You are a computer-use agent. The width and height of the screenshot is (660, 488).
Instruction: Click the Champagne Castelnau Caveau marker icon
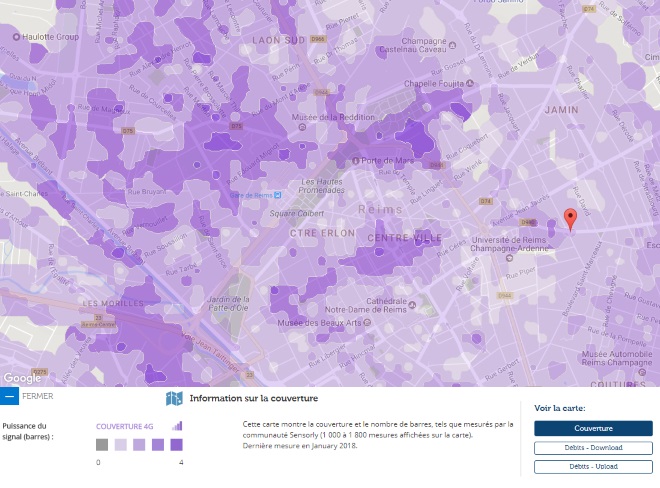(x=452, y=45)
